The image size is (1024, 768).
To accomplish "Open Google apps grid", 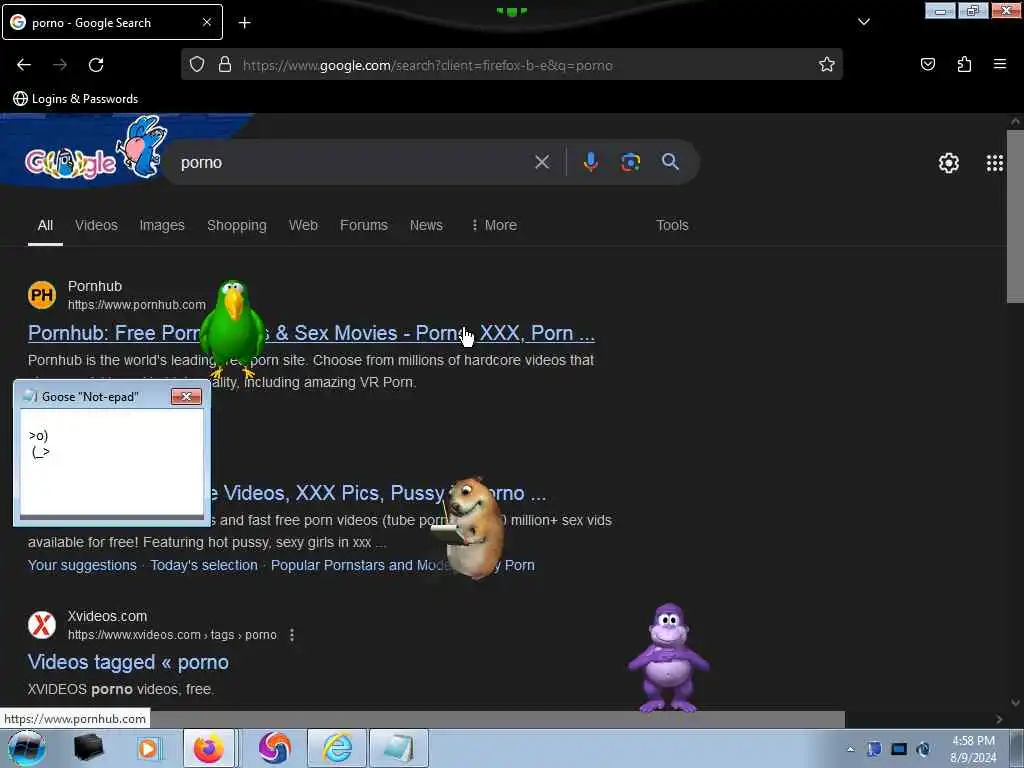I will pyautogui.click(x=995, y=163).
